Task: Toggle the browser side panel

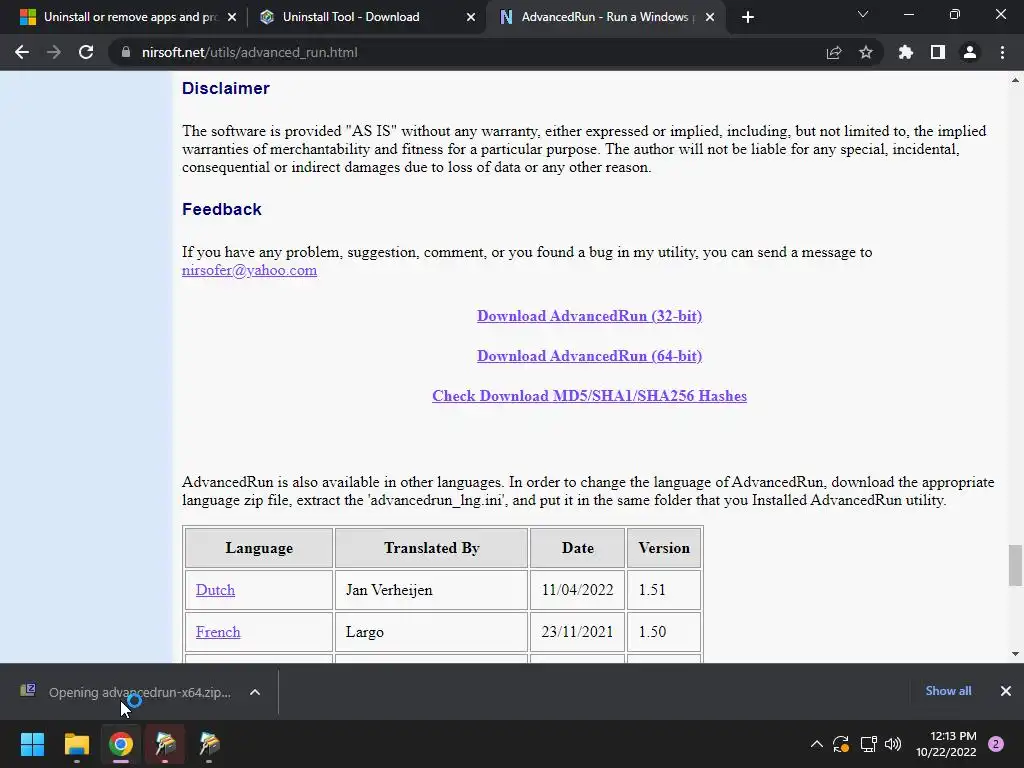Action: coord(938,52)
